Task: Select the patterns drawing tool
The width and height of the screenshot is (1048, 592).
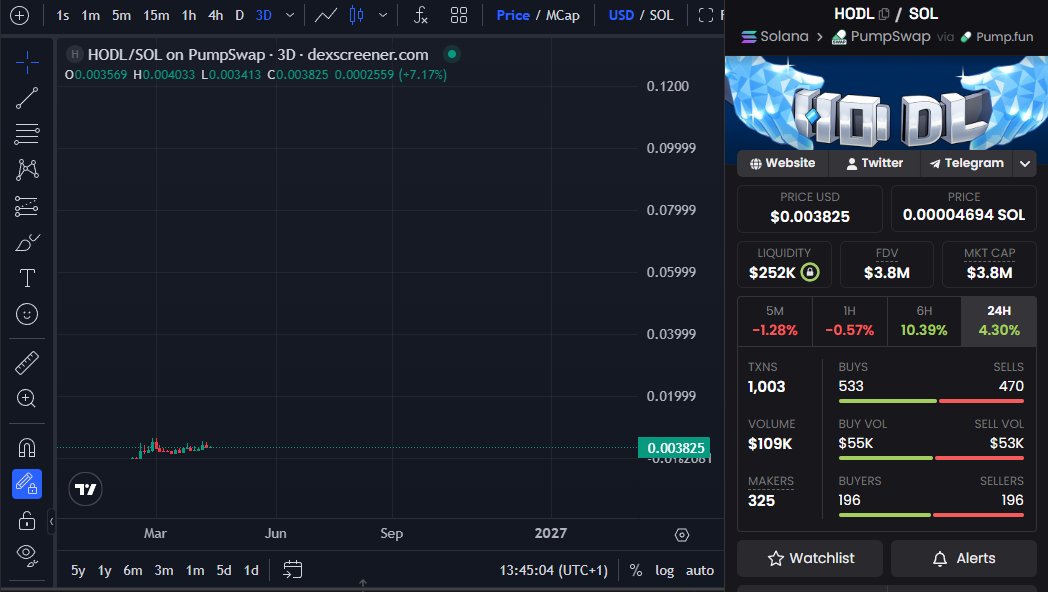Action: (x=27, y=170)
